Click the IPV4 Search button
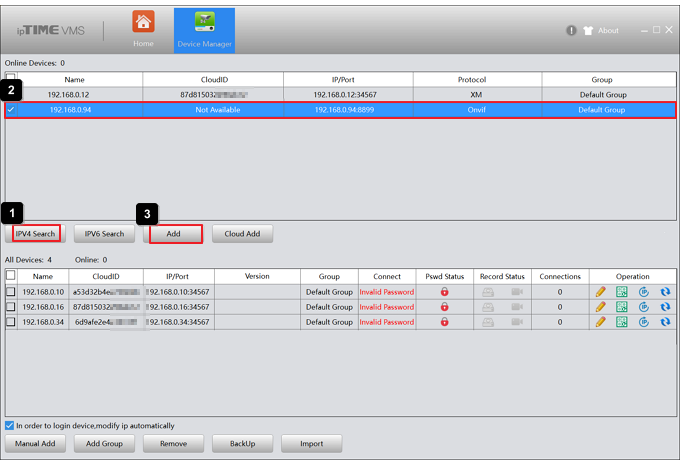The image size is (680, 465). (x=36, y=234)
